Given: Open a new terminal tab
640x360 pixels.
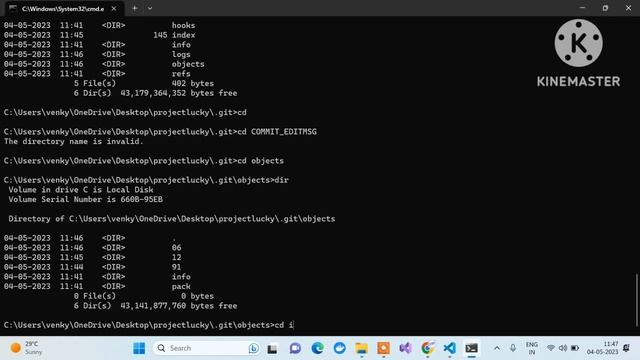Looking at the screenshot, I should click(x=134, y=9).
